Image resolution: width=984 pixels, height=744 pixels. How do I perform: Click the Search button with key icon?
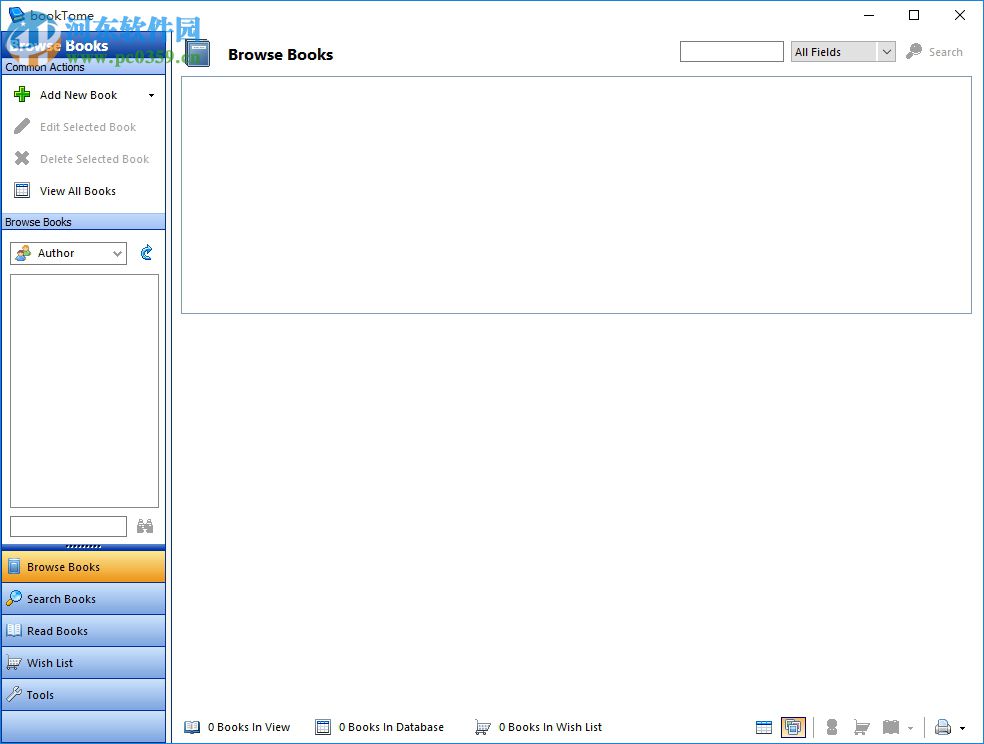click(x=934, y=52)
